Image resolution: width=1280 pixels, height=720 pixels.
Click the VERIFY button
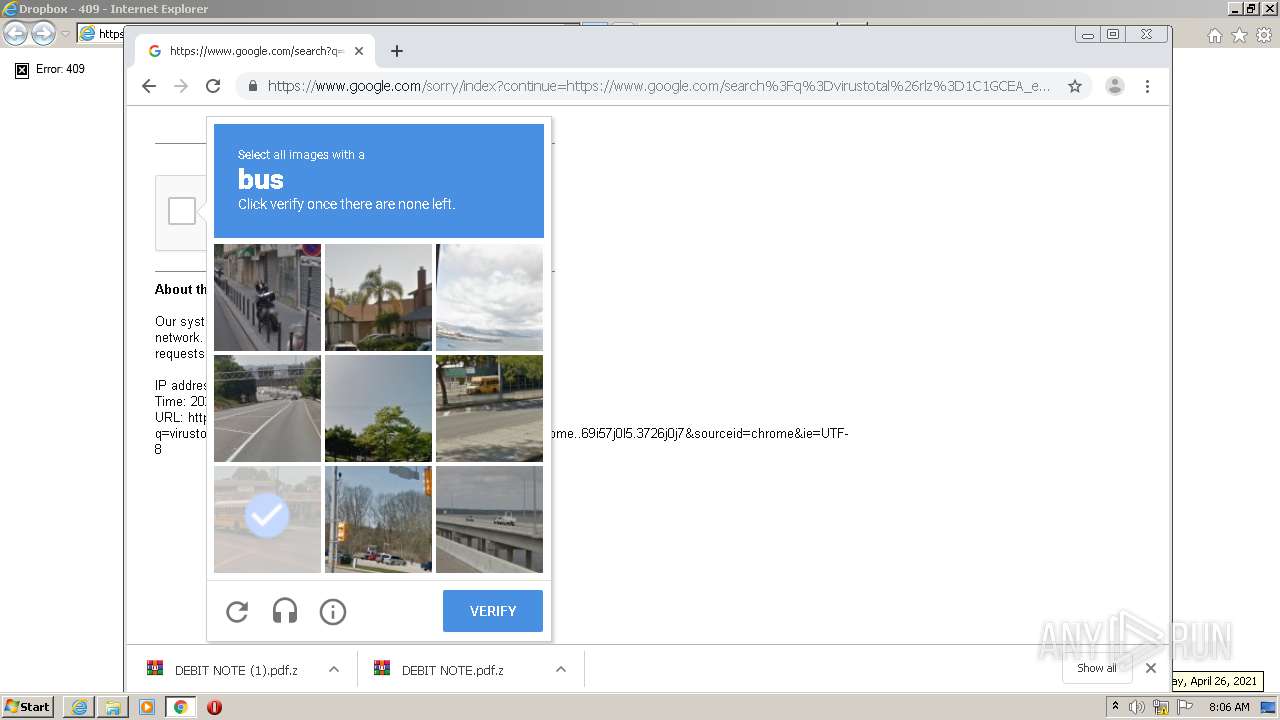click(493, 611)
